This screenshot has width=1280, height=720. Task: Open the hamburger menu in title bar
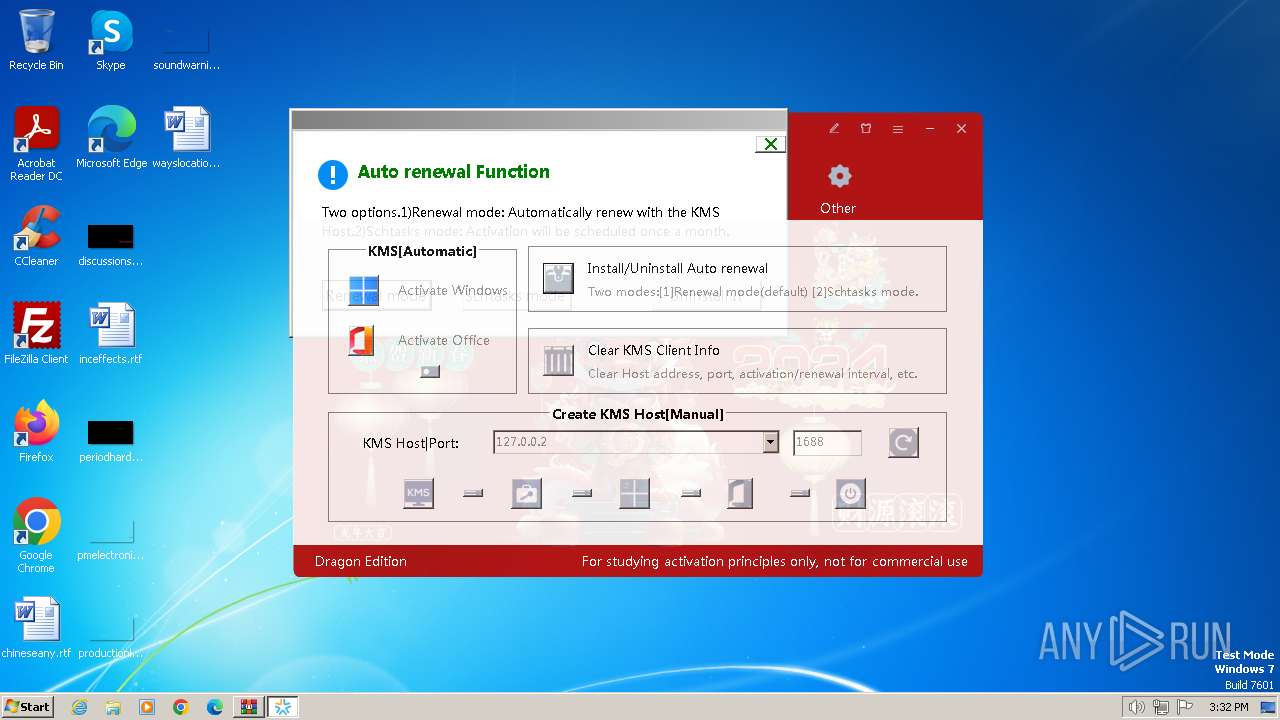point(898,129)
